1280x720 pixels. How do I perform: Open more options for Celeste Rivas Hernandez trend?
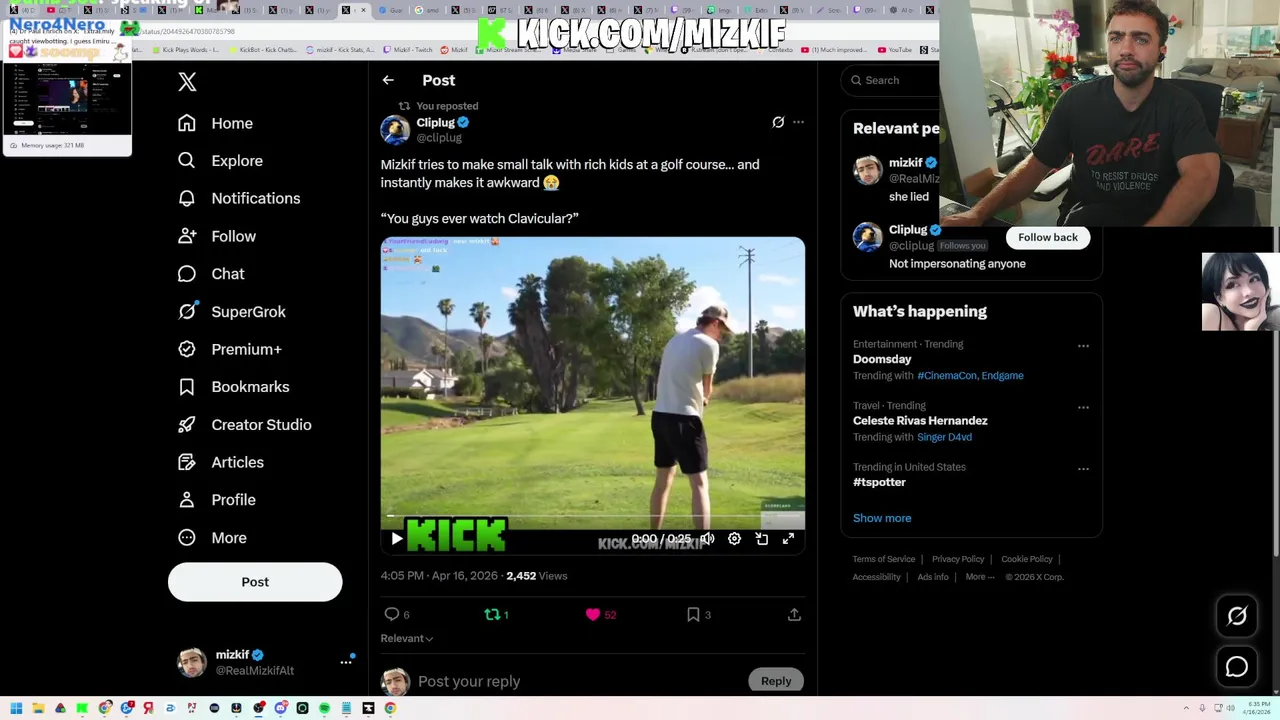1083,408
